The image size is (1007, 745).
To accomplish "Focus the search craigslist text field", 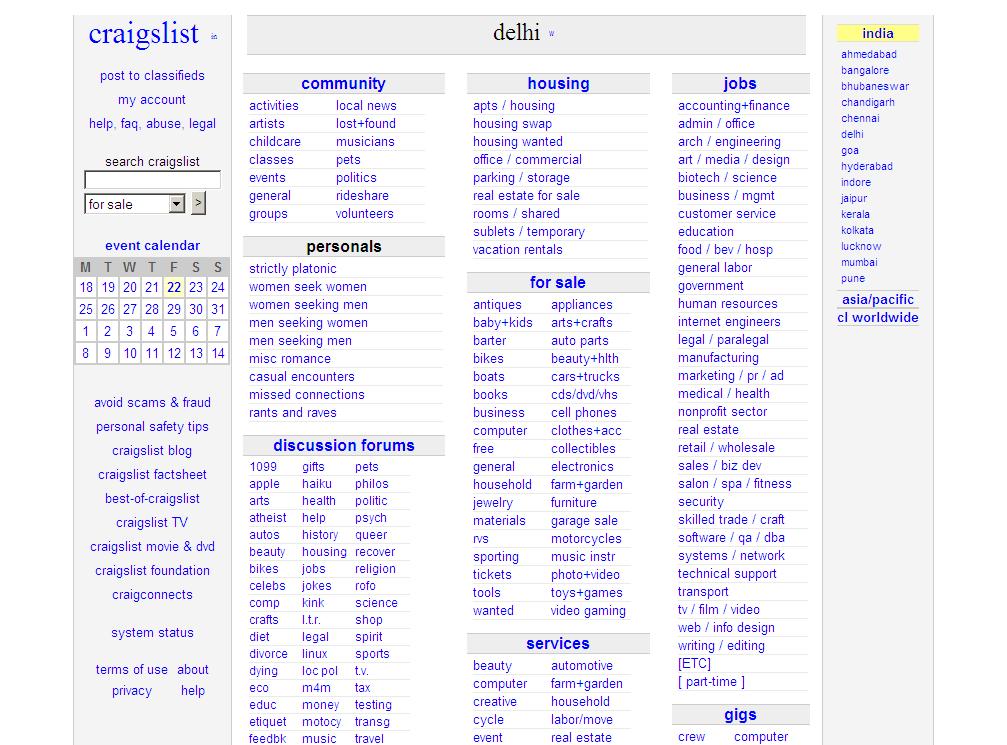I will point(152,180).
